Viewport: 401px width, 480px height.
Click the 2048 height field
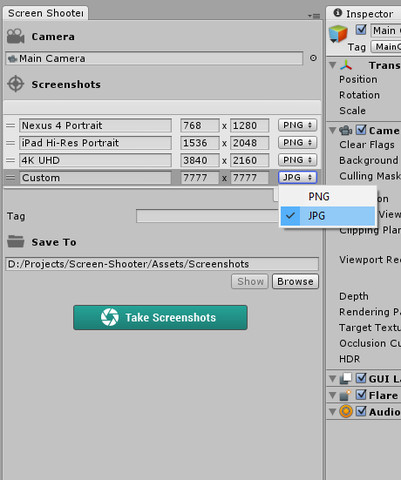pyautogui.click(x=249, y=143)
